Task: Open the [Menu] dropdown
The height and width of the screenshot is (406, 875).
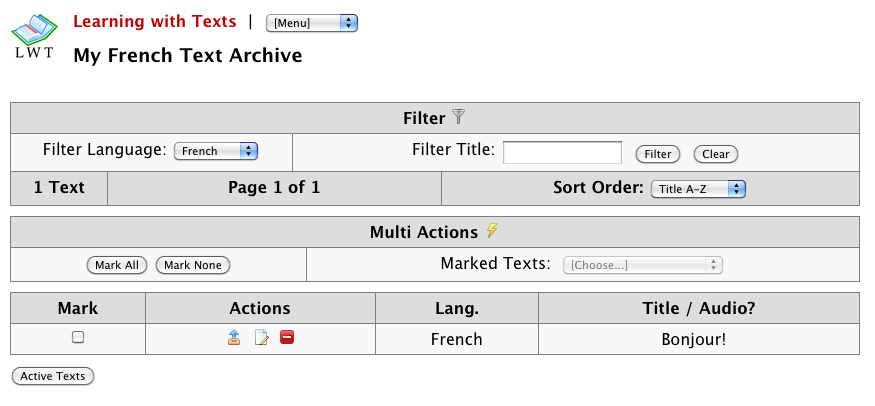Action: click(312, 23)
